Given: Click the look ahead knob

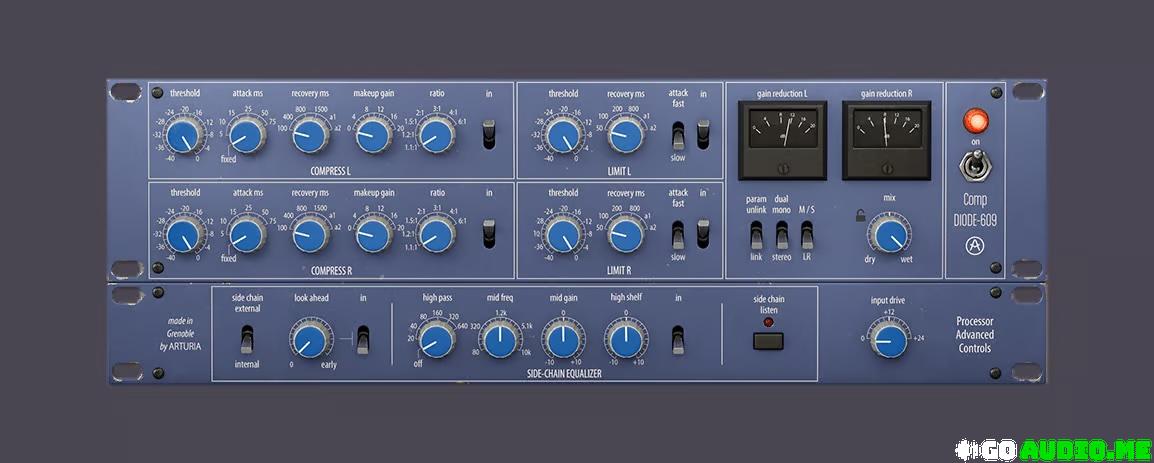Looking at the screenshot, I should coord(310,339).
